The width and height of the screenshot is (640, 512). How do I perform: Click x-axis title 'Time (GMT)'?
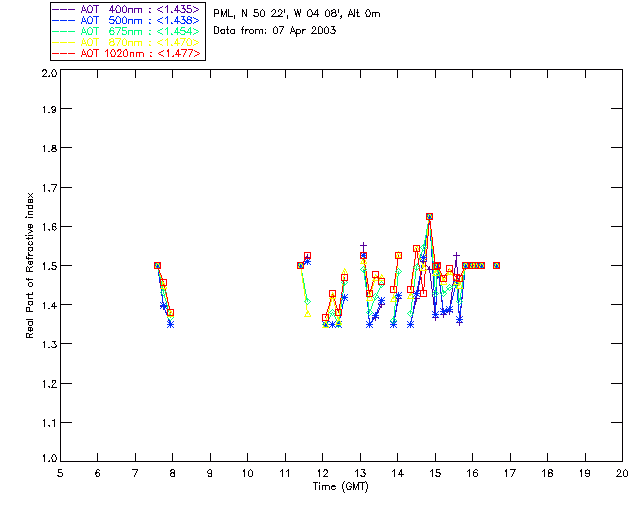pos(340,487)
